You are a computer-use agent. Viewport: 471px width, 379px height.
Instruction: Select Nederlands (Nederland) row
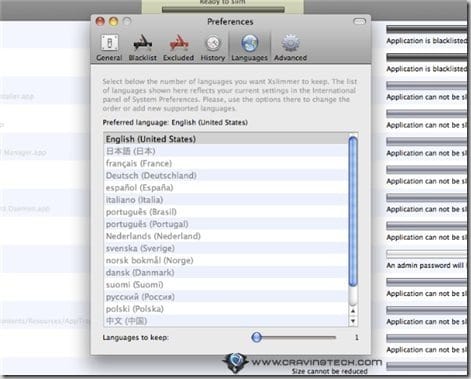[226, 236]
